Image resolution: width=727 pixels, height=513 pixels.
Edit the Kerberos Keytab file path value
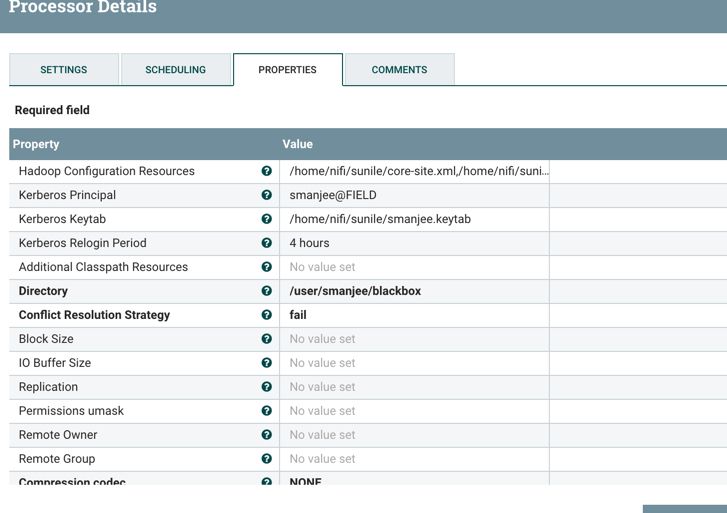412,219
